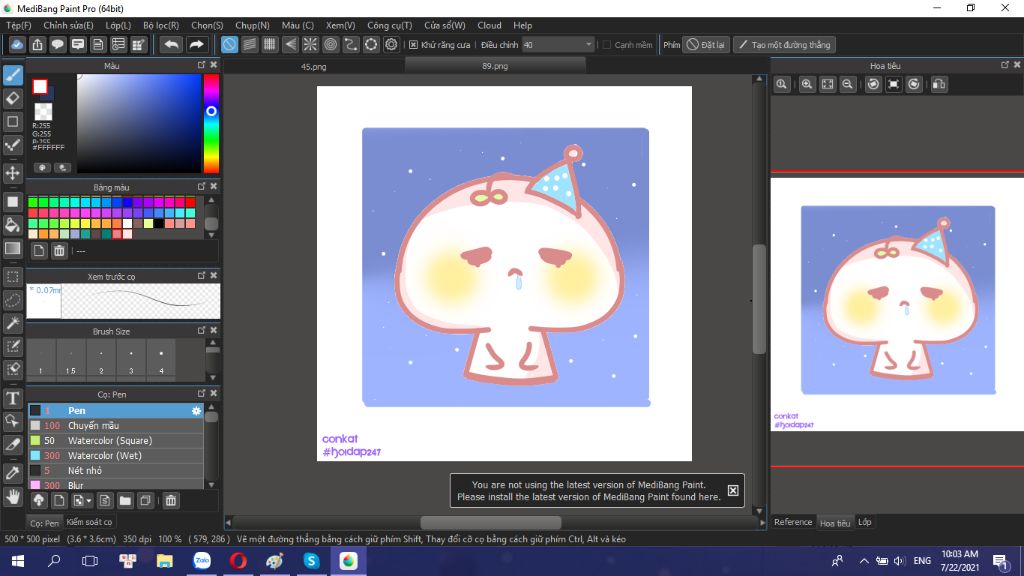Select the Magic Wand tool
The height and width of the screenshot is (576, 1024).
tap(12, 323)
